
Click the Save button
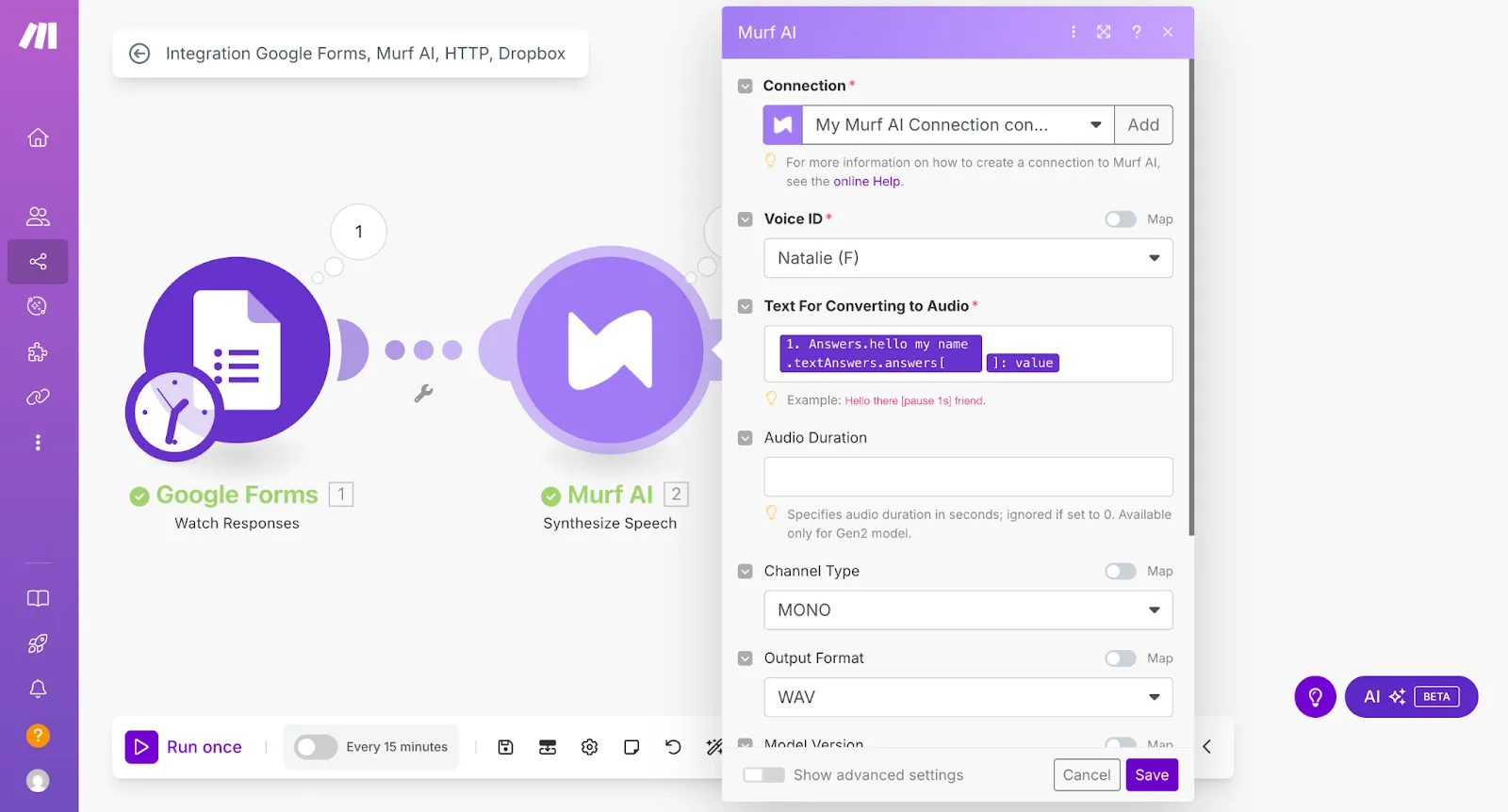click(1152, 775)
